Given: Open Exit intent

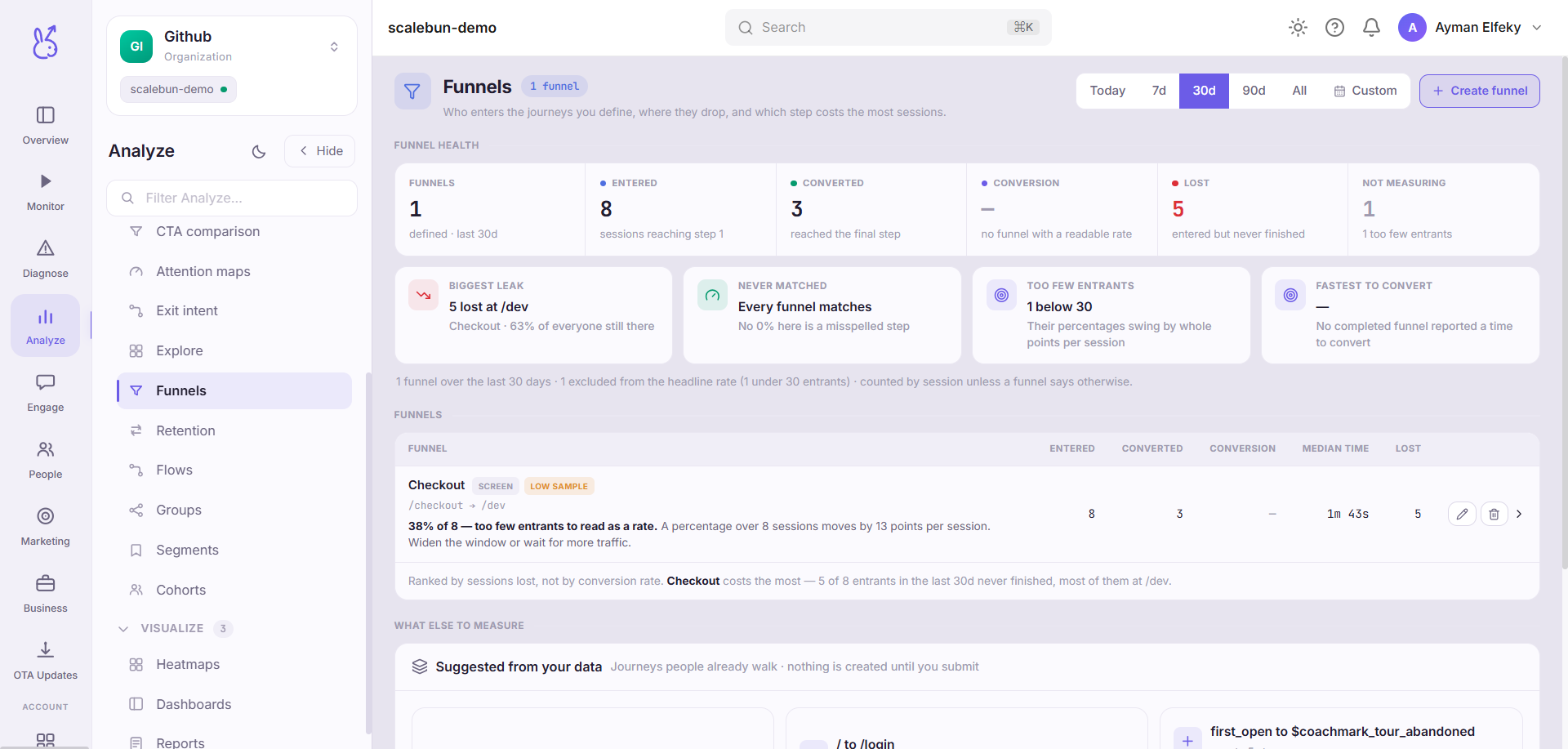Looking at the screenshot, I should 234,310.
